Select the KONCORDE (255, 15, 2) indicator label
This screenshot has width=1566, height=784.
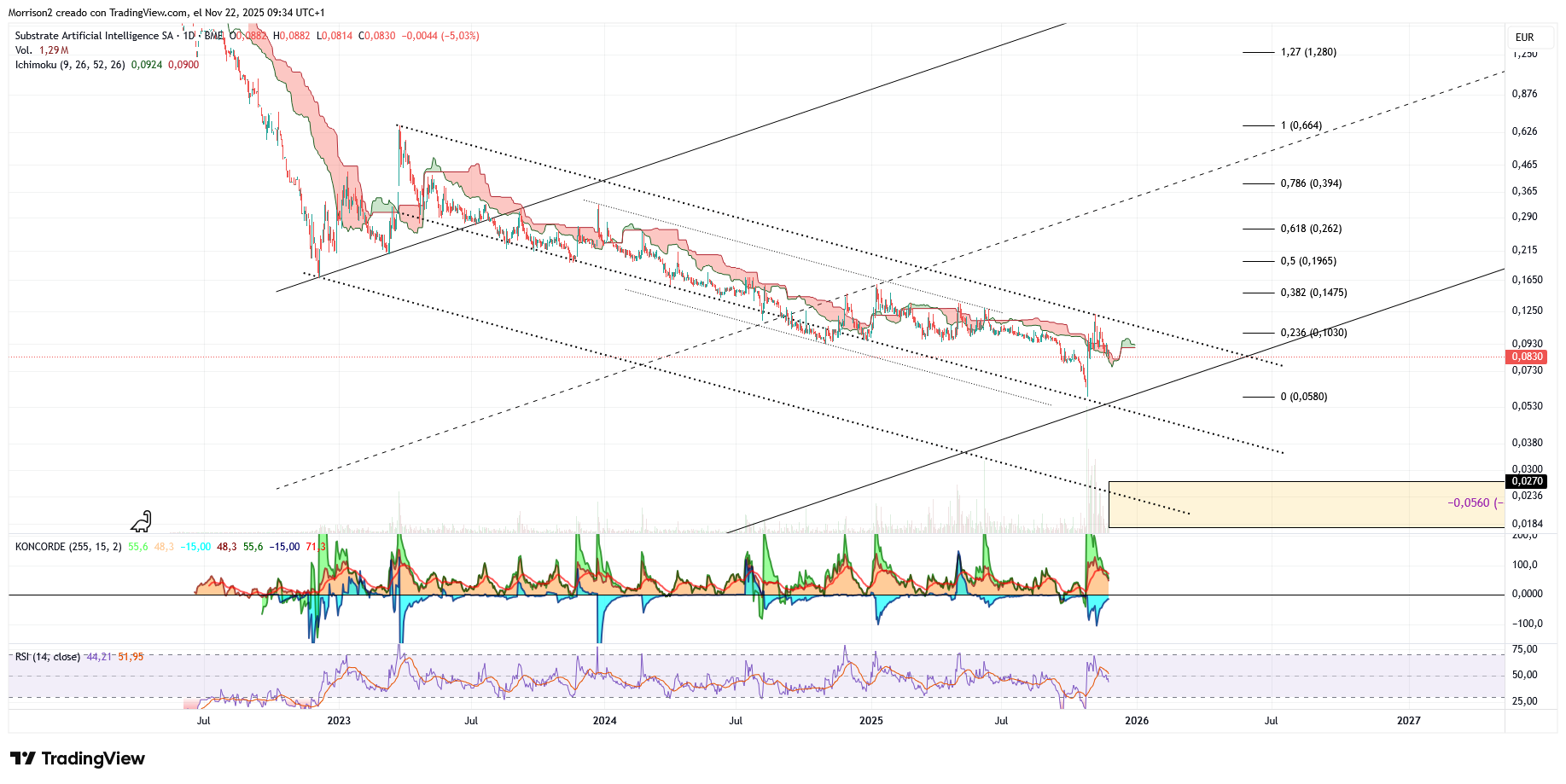click(69, 547)
